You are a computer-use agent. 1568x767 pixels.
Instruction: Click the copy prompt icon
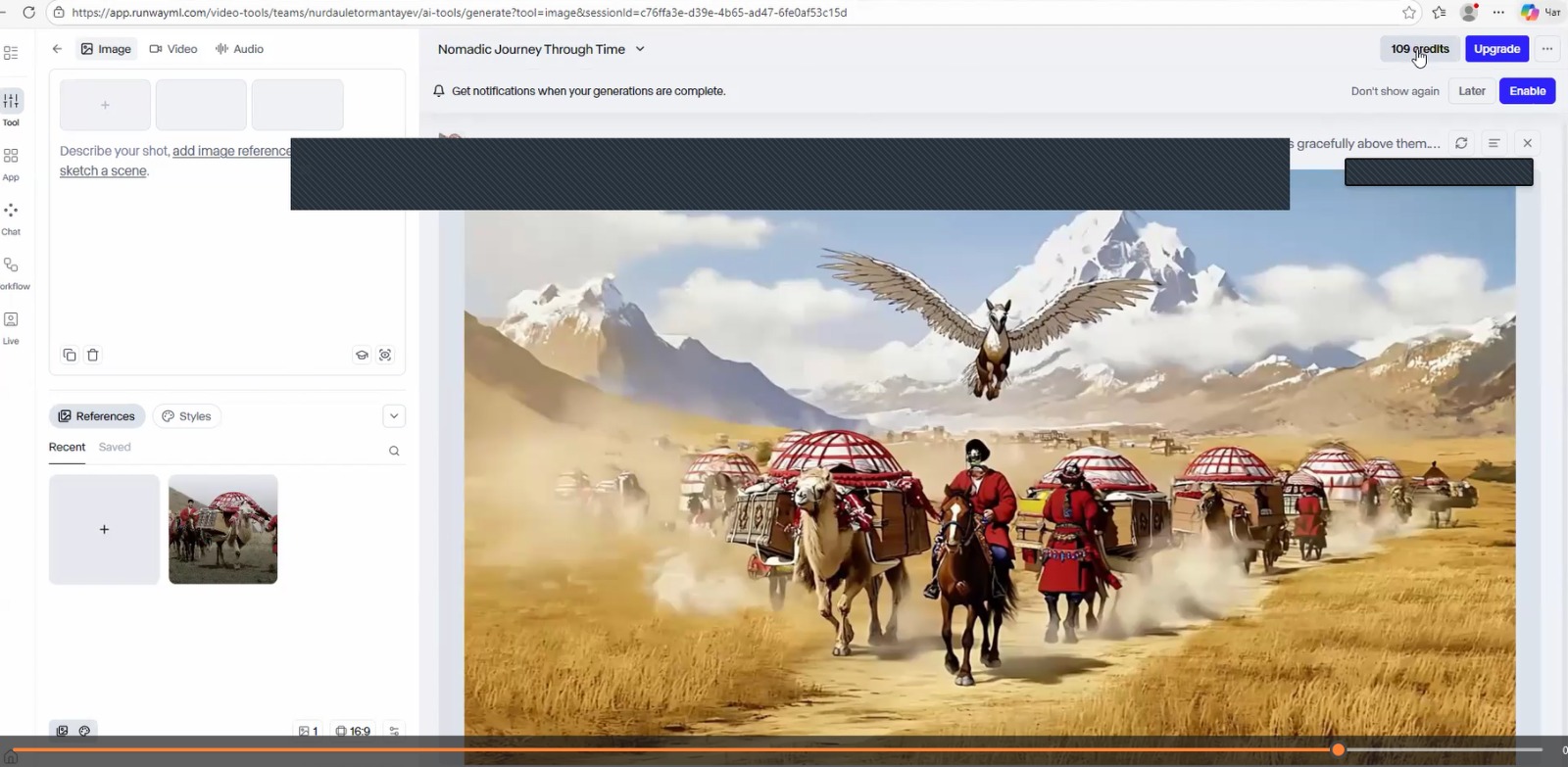pos(70,355)
